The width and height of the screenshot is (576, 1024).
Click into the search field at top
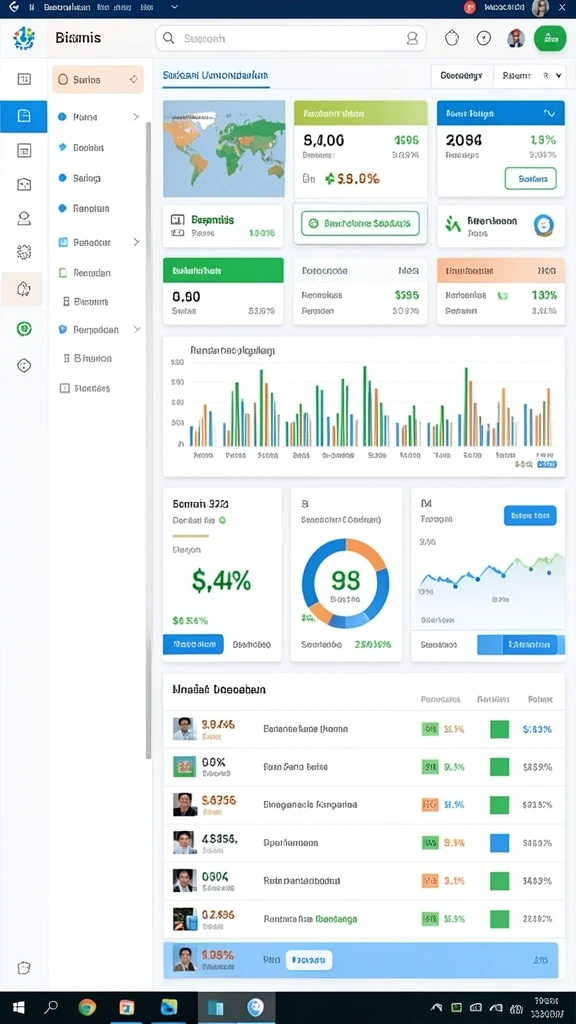291,39
